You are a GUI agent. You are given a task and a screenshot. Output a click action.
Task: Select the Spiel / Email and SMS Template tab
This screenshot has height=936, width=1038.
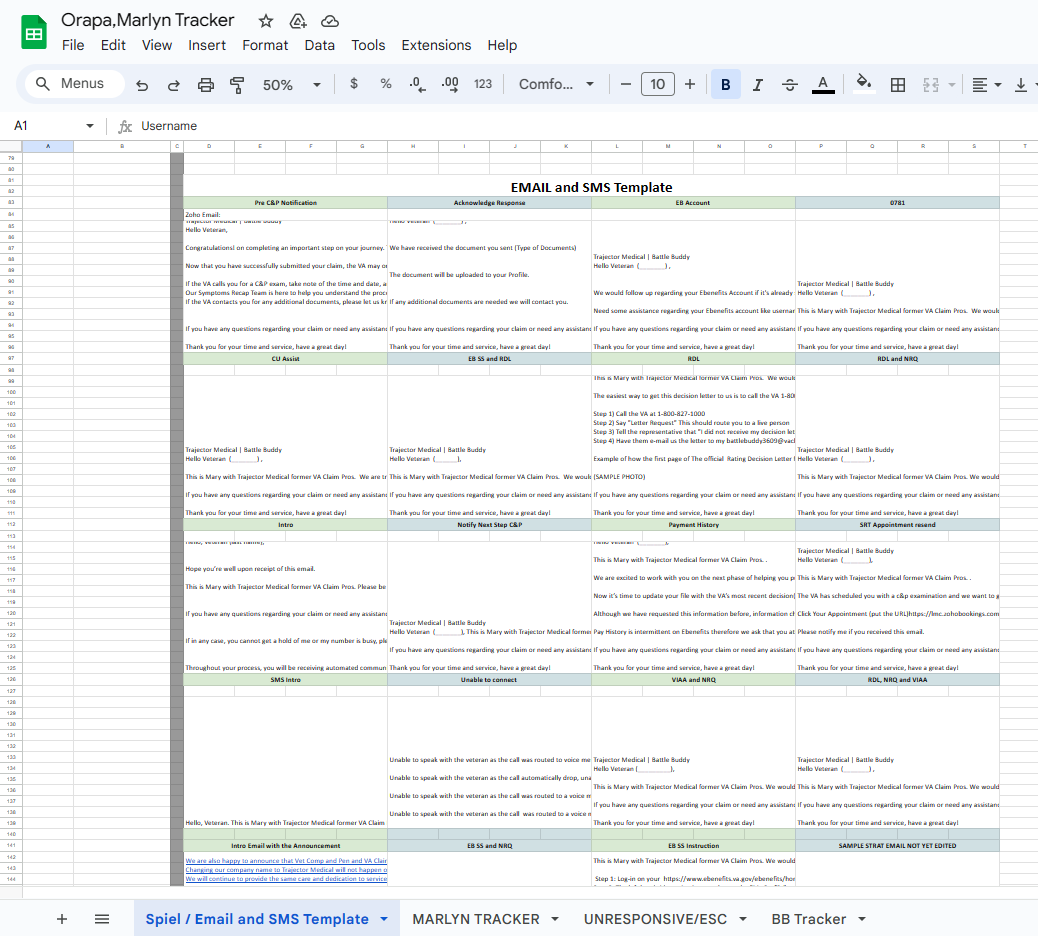click(257, 919)
